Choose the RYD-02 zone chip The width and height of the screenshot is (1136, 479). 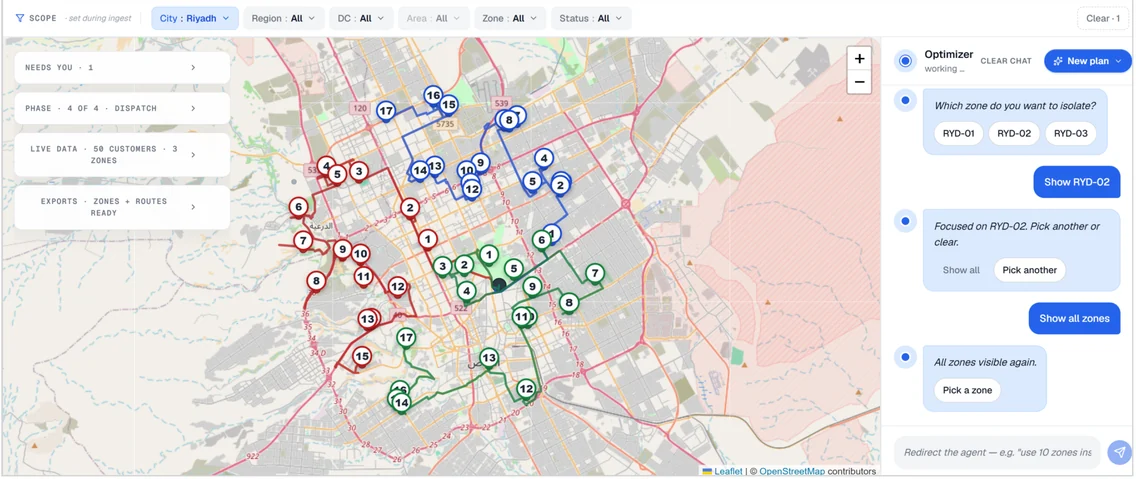pyautogui.click(x=1014, y=133)
